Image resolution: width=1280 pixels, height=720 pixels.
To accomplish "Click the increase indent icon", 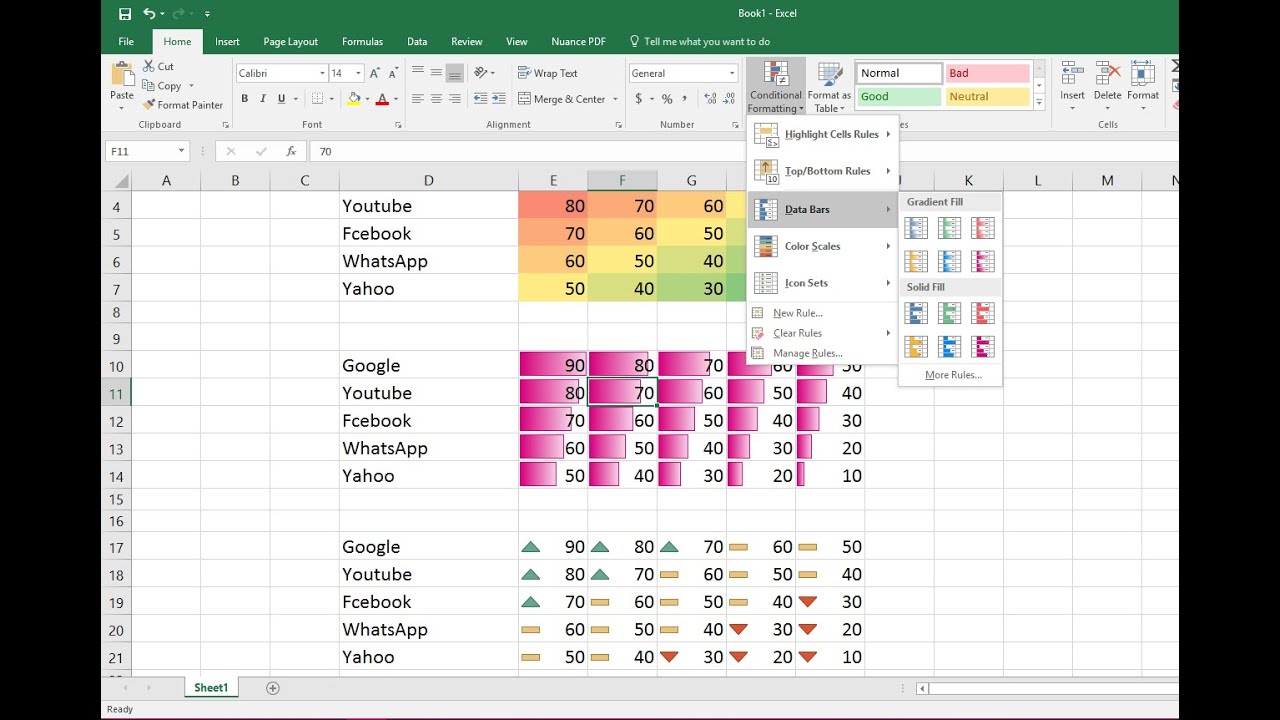I will [x=498, y=99].
